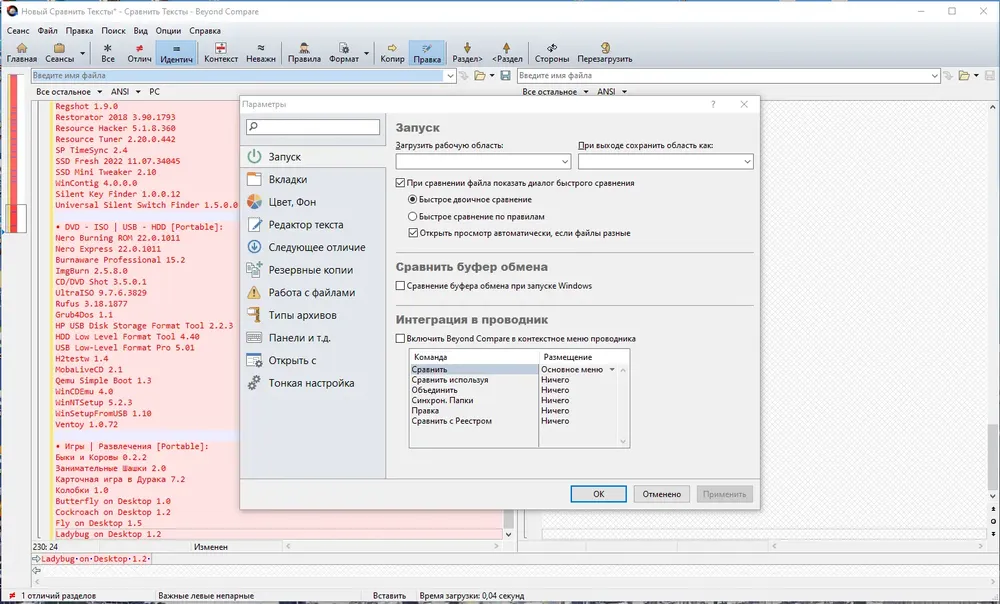This screenshot has height=604, width=1000.
Task: Open the Правила rules icon
Action: click(304, 53)
